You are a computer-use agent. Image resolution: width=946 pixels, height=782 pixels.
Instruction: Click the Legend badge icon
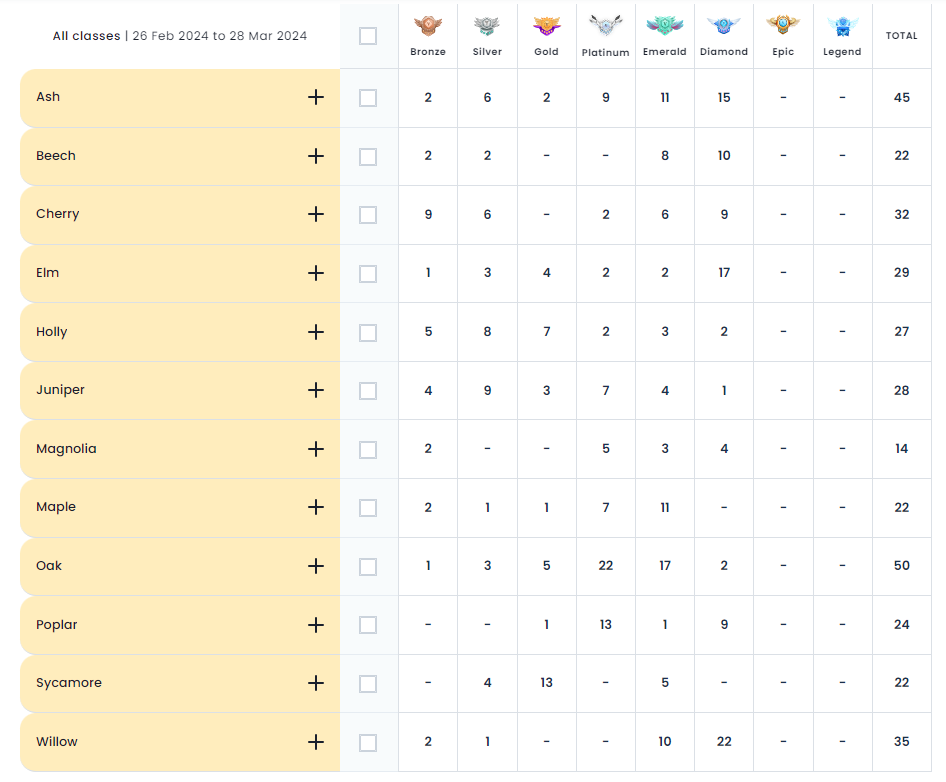842,26
